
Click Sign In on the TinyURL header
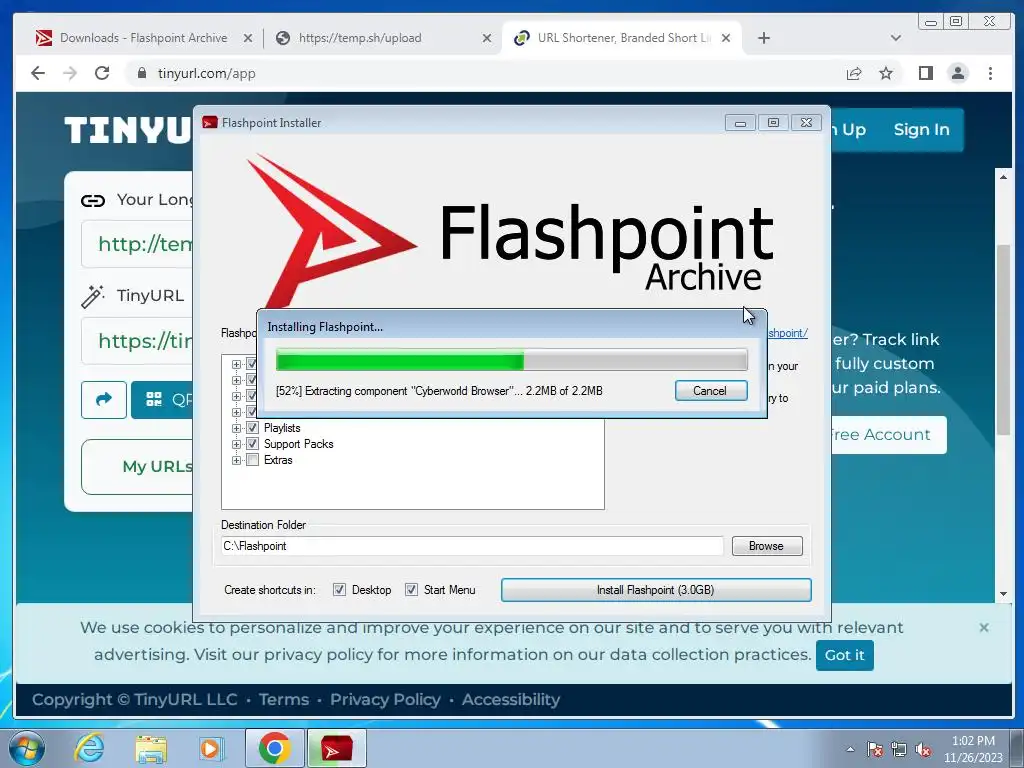coord(921,129)
